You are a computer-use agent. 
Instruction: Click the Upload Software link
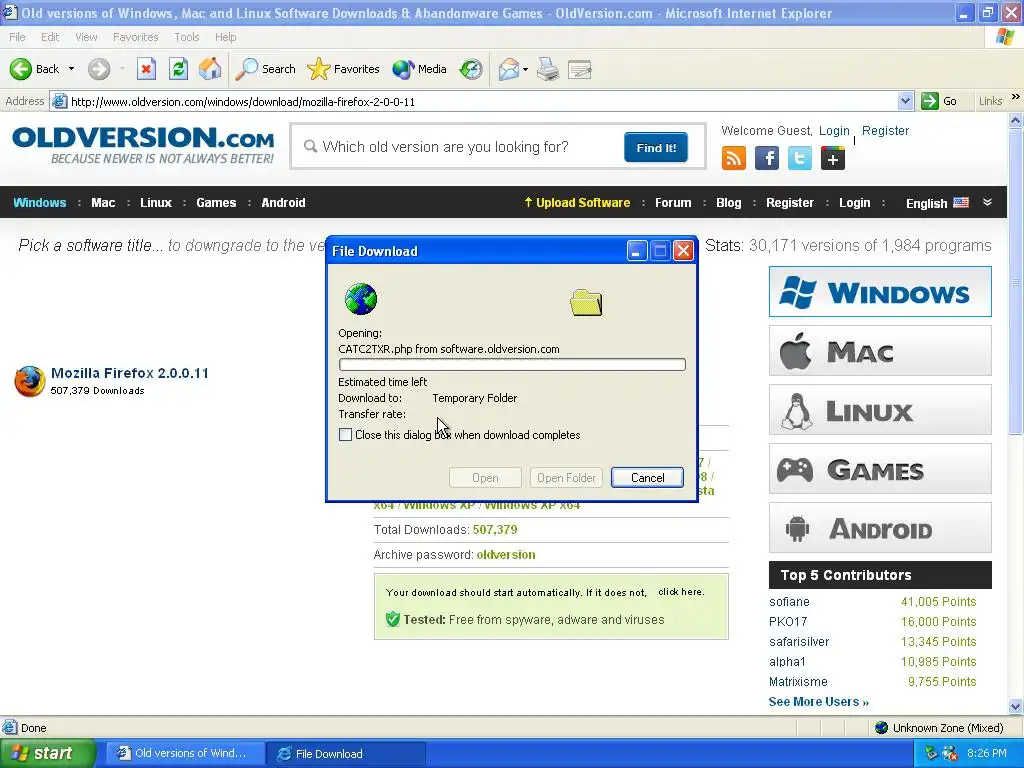(x=577, y=202)
